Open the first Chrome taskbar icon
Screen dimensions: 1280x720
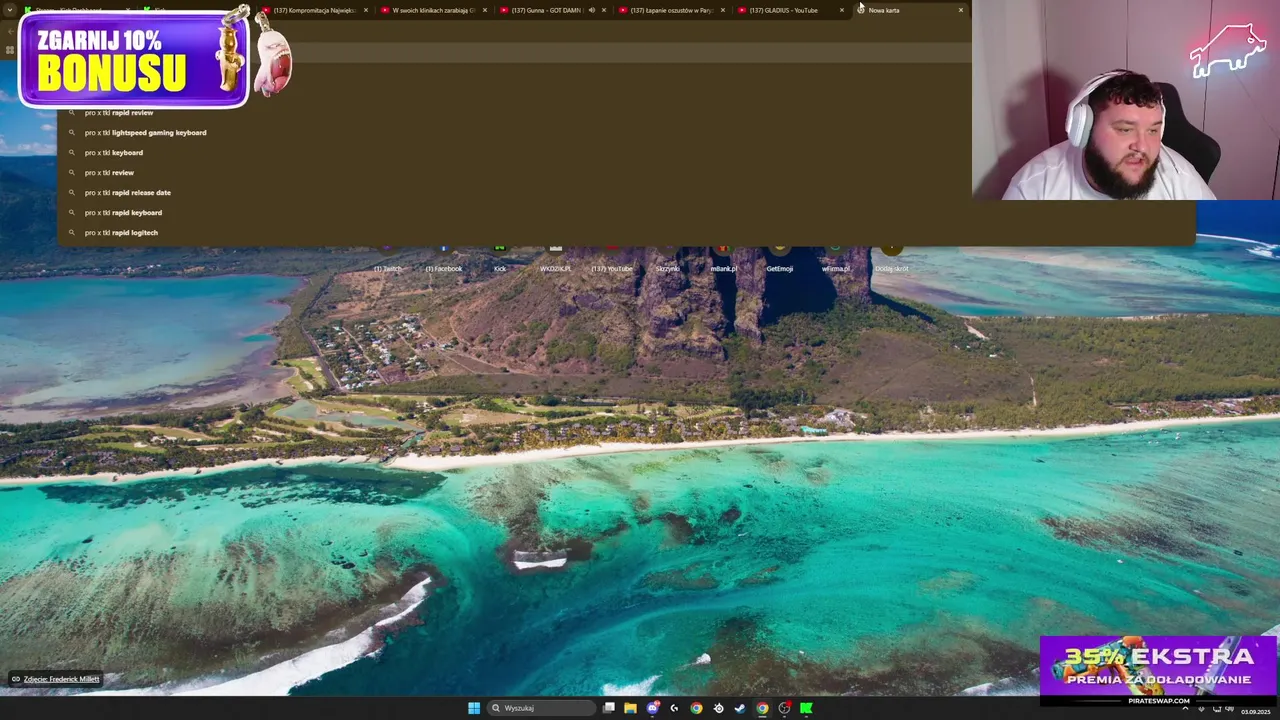(x=696, y=708)
